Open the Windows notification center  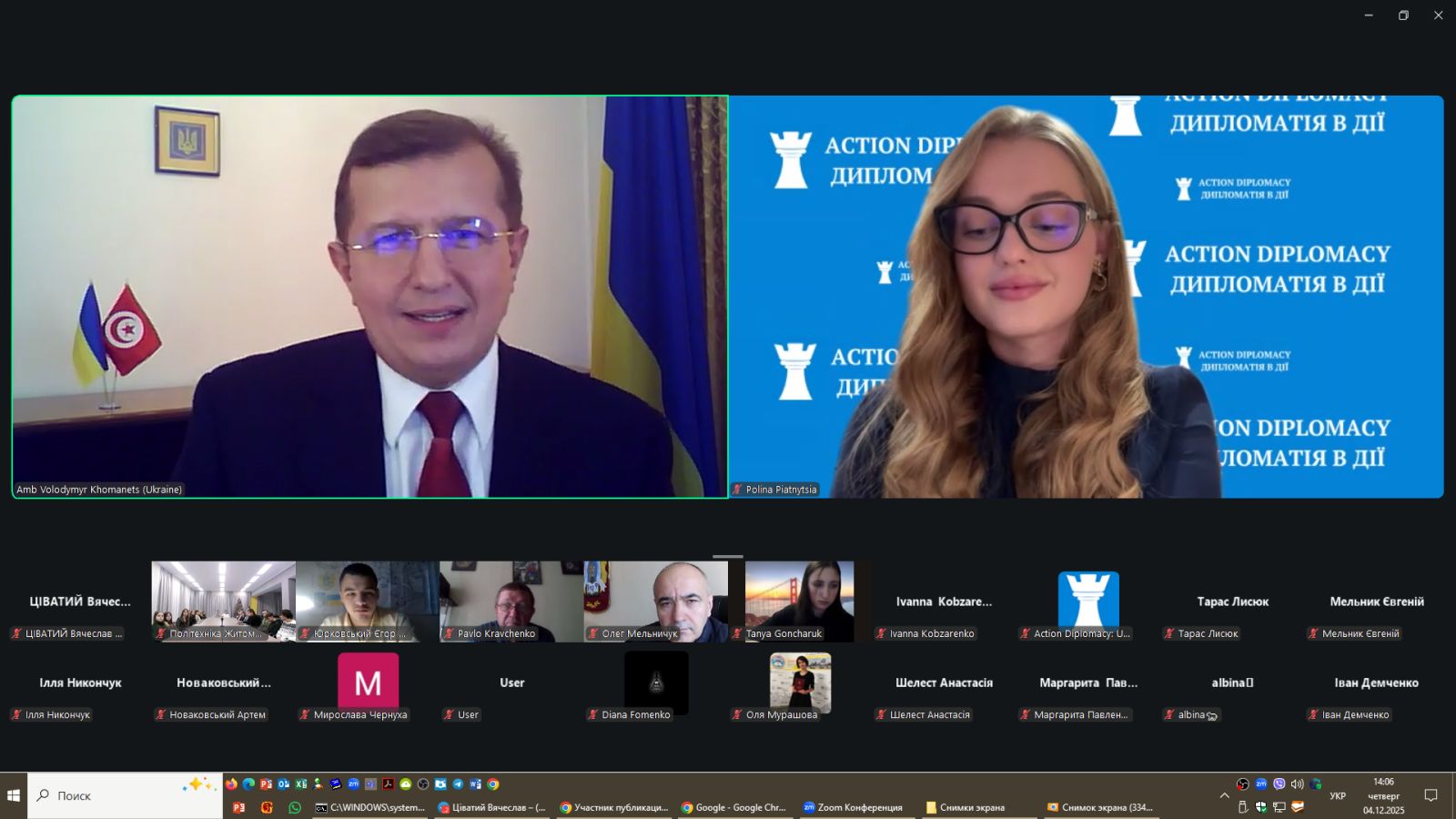point(1431,795)
